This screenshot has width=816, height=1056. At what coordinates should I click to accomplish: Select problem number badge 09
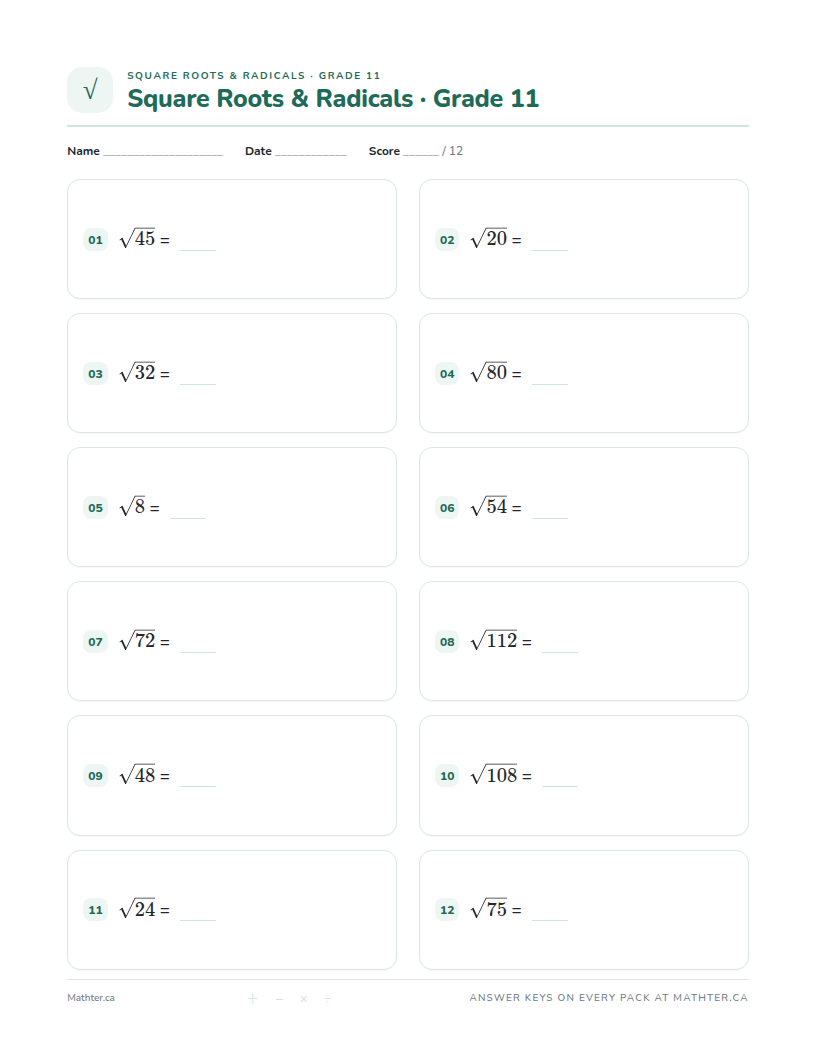click(x=96, y=776)
